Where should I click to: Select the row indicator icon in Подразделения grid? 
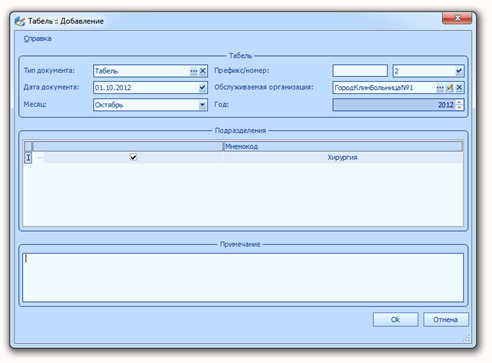(28, 158)
